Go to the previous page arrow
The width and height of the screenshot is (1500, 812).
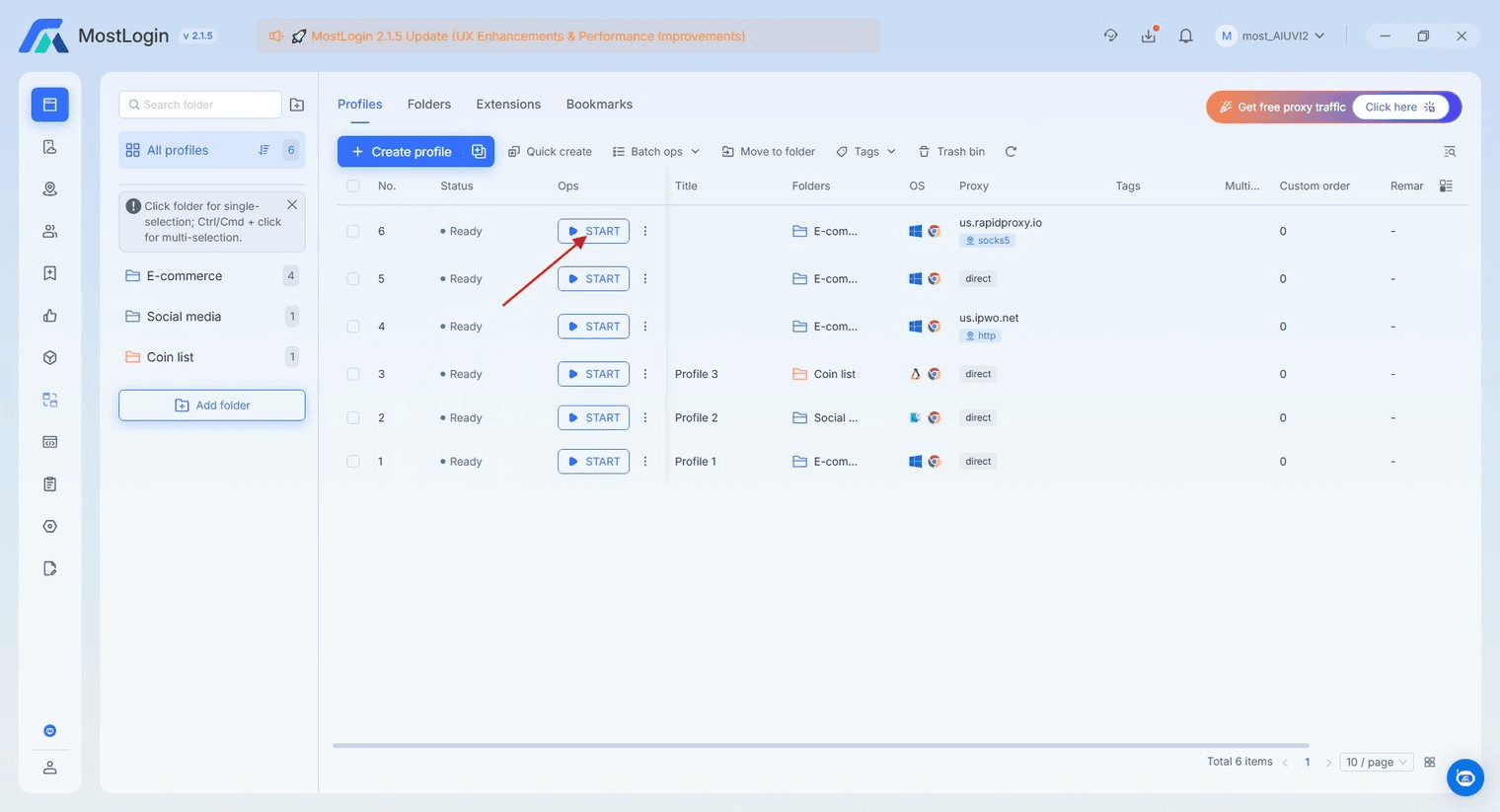pos(1285,762)
